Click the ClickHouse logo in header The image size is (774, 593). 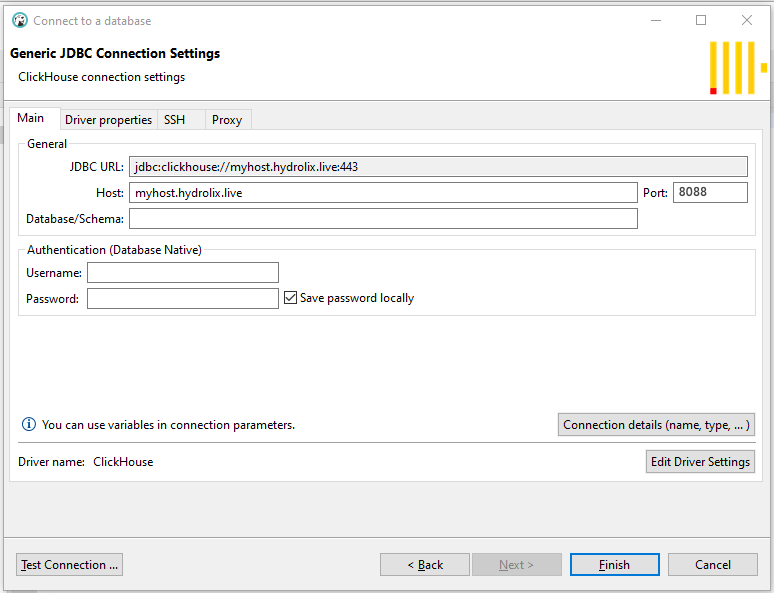pos(738,68)
